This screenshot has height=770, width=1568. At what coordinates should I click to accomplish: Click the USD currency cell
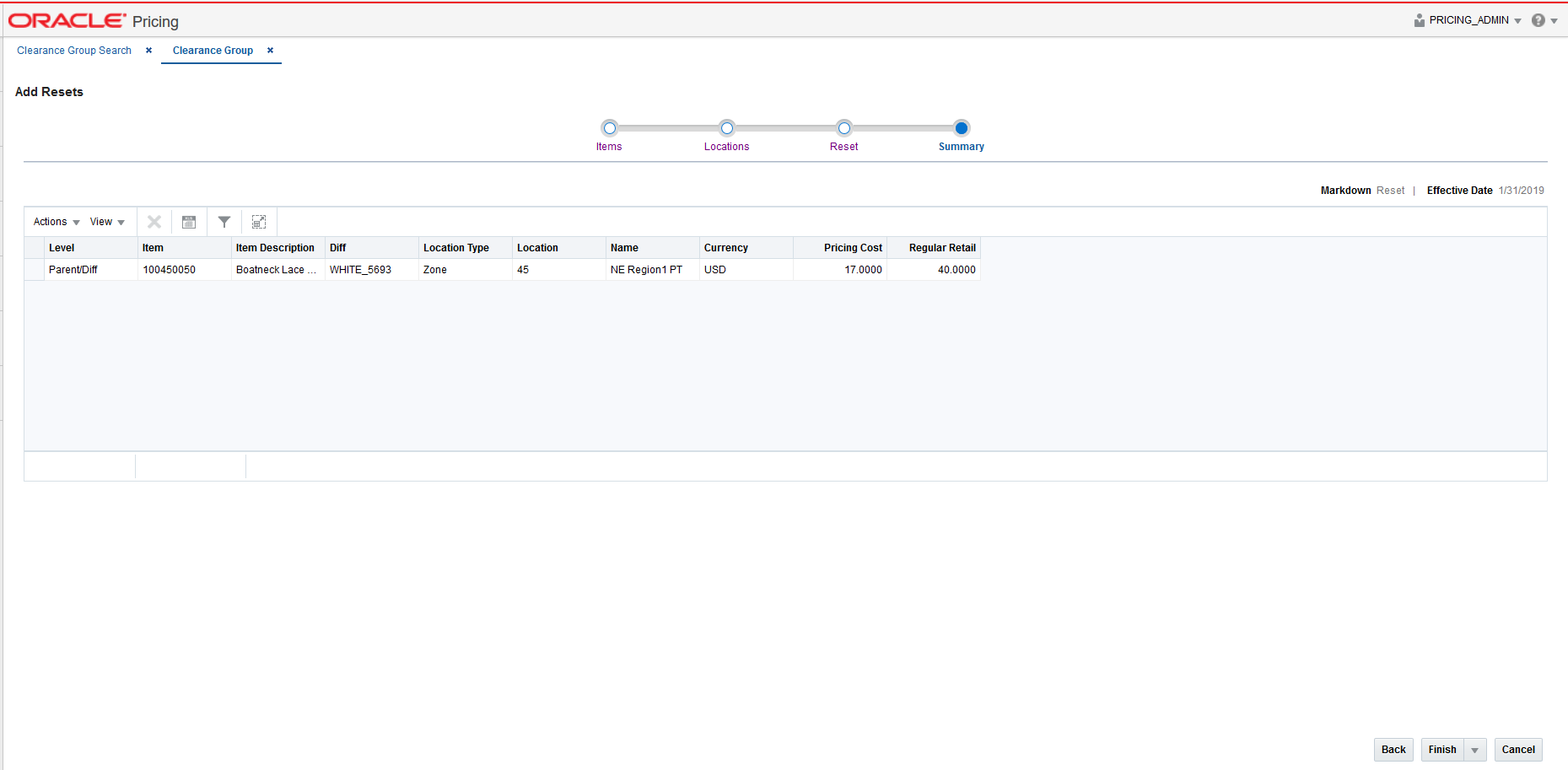[746, 270]
